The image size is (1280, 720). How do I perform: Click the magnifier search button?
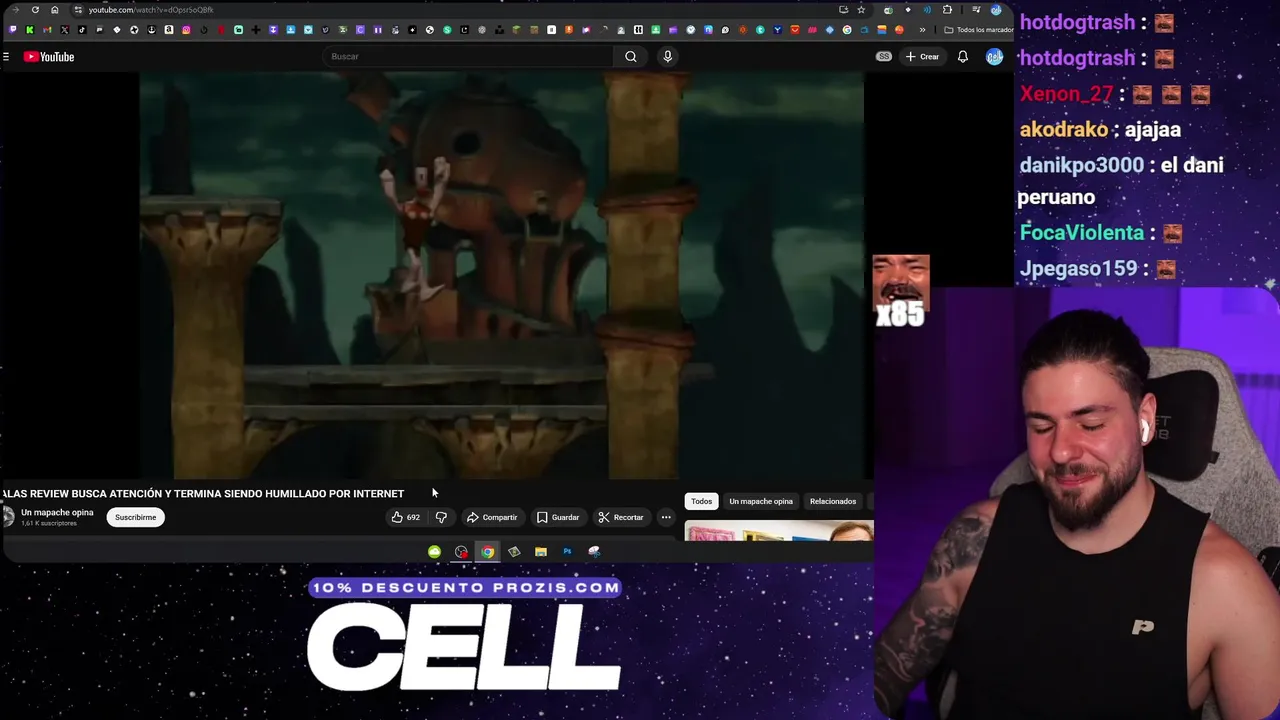point(631,57)
